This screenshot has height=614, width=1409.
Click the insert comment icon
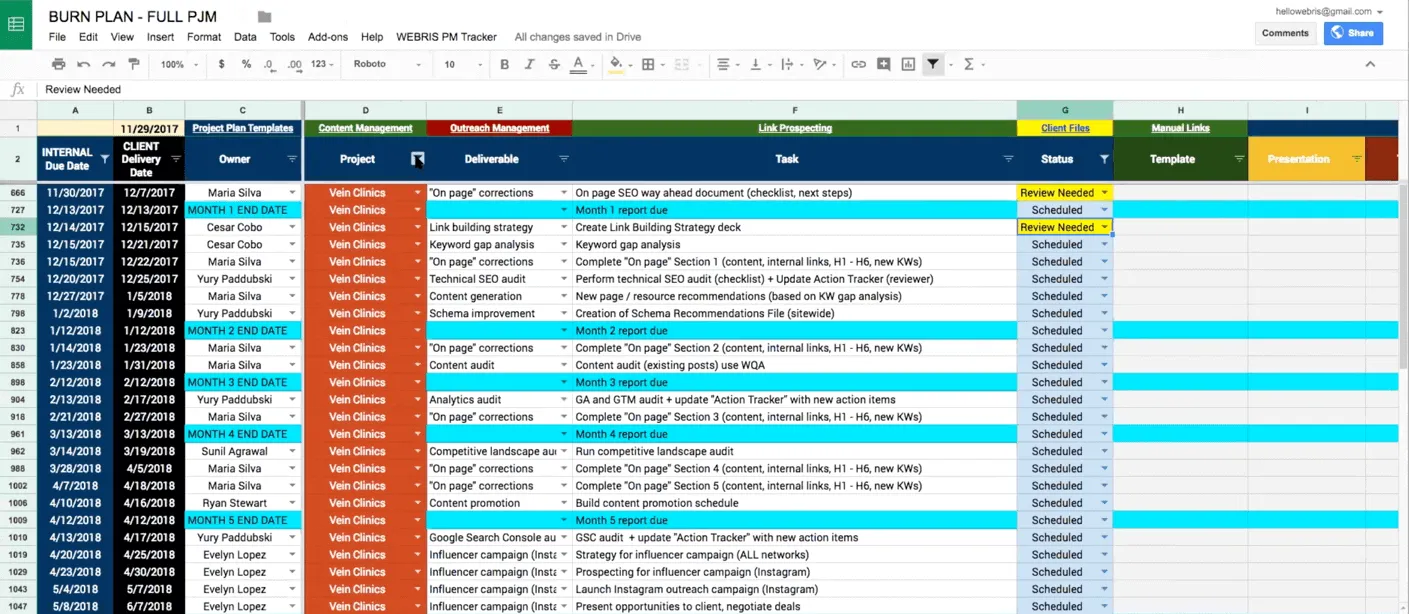point(883,64)
